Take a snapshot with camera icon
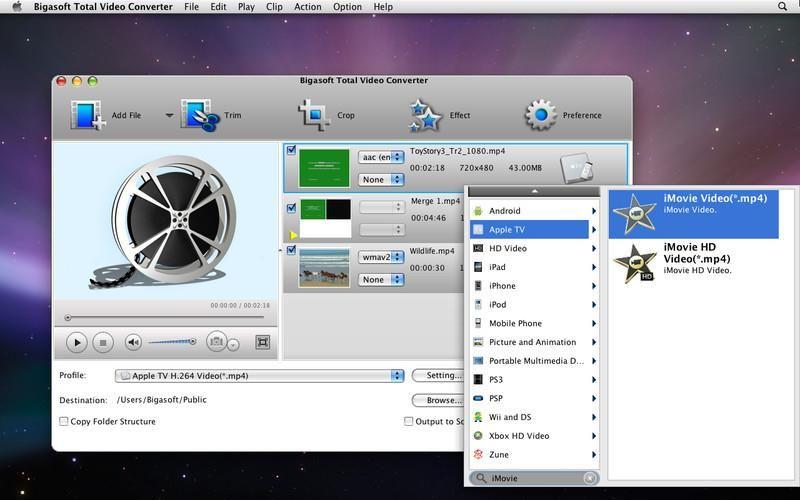This screenshot has width=800, height=500. (x=216, y=342)
